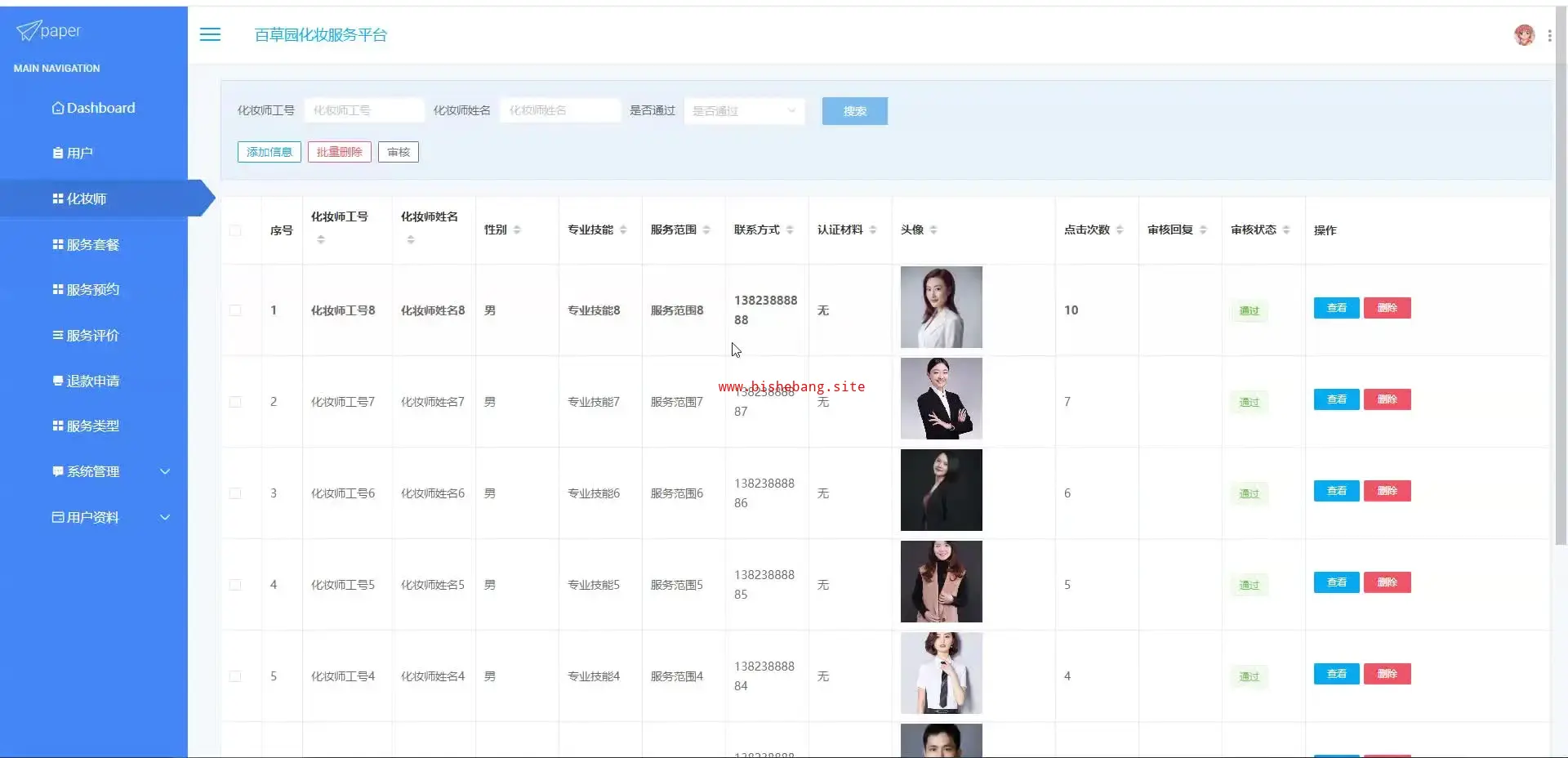Screen dimensions: 1568x758
Task: Open the vertical three-dot options menu
Action: 1549,35
